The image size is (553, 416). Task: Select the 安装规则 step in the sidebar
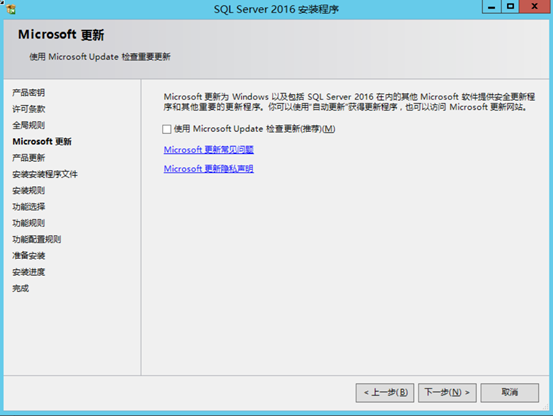29,190
